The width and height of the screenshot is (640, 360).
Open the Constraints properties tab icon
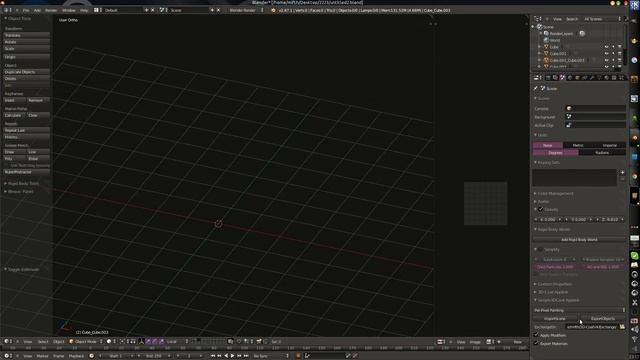(584, 78)
